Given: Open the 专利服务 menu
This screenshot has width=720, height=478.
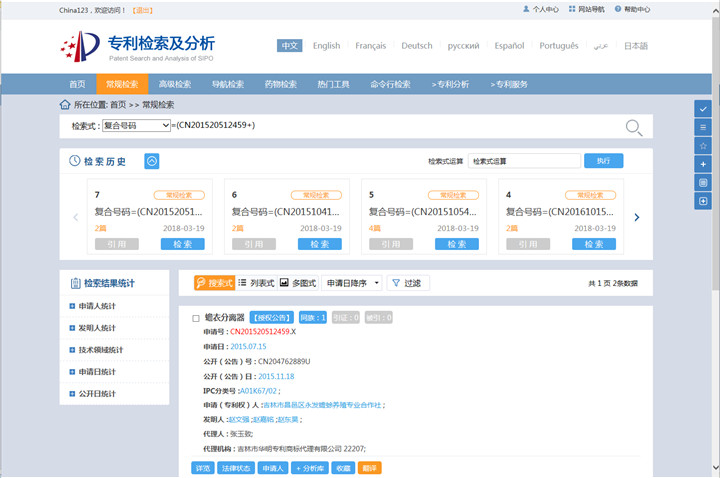Looking at the screenshot, I should (x=509, y=84).
